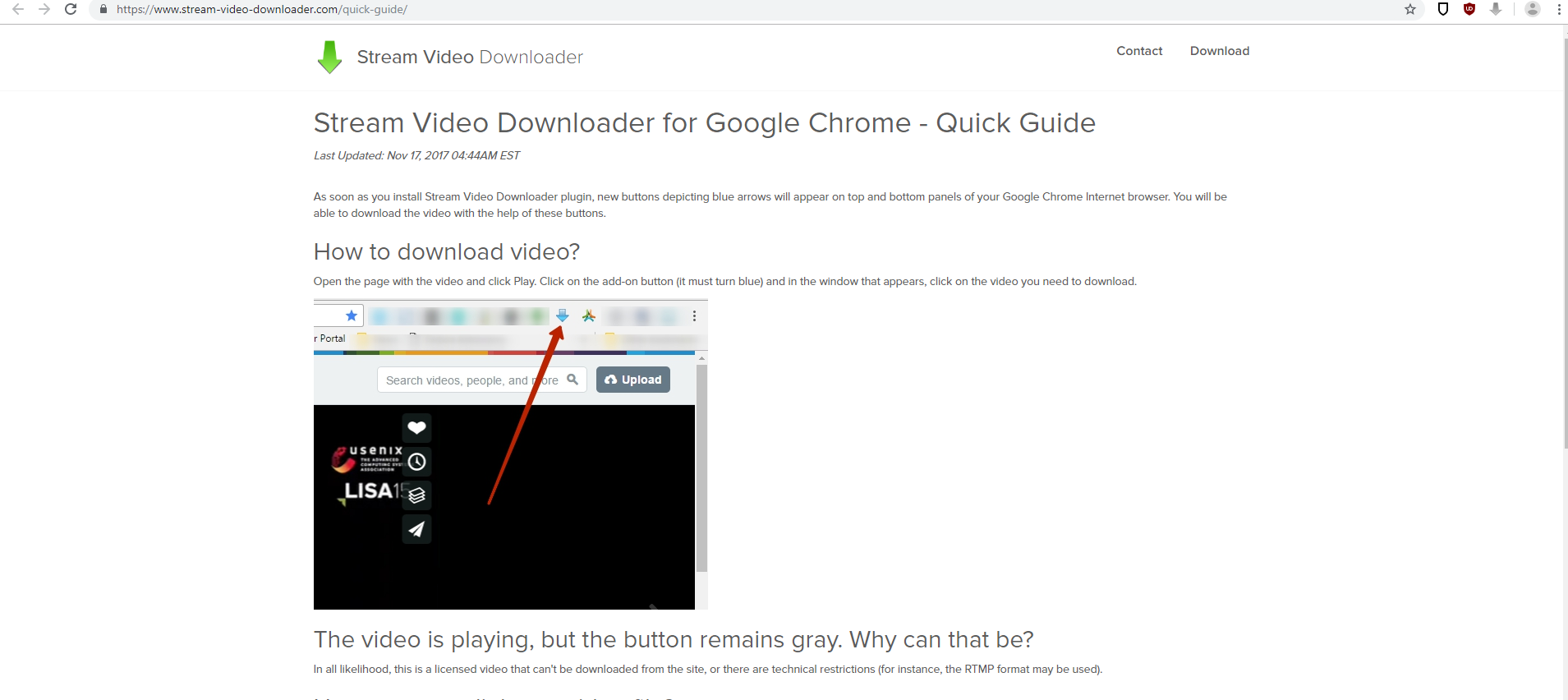Click the gray video downloader extension arrow

click(x=1496, y=9)
